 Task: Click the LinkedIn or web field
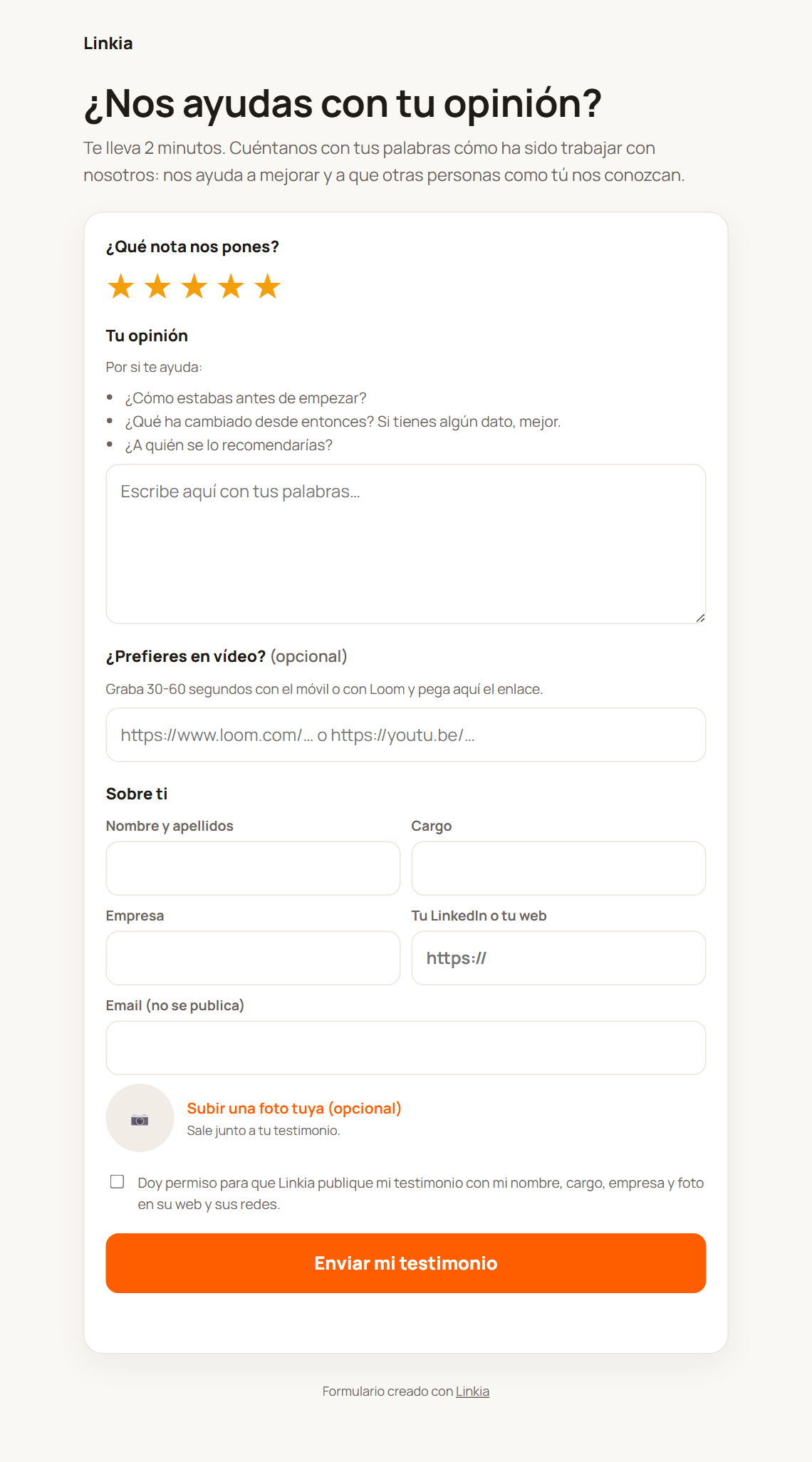point(558,958)
